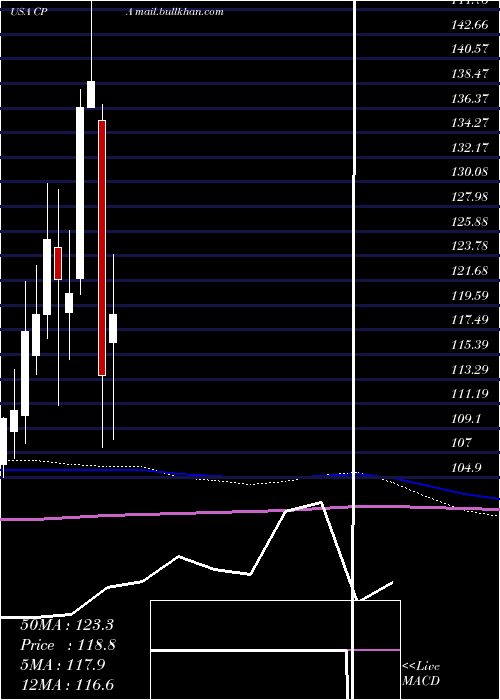This screenshot has width=500, height=700.
Task: Click the 138.47 price axis label
Action: 470,74
